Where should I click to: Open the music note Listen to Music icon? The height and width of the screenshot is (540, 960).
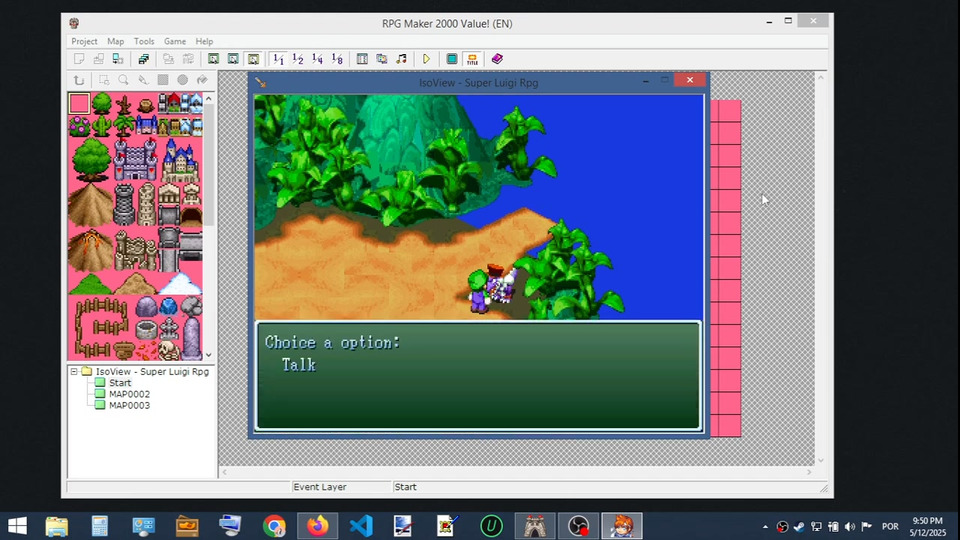(402, 59)
